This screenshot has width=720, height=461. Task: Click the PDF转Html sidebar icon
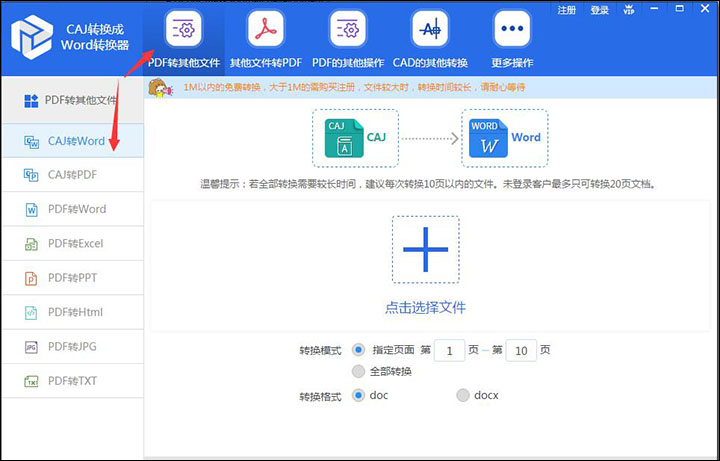click(31, 313)
